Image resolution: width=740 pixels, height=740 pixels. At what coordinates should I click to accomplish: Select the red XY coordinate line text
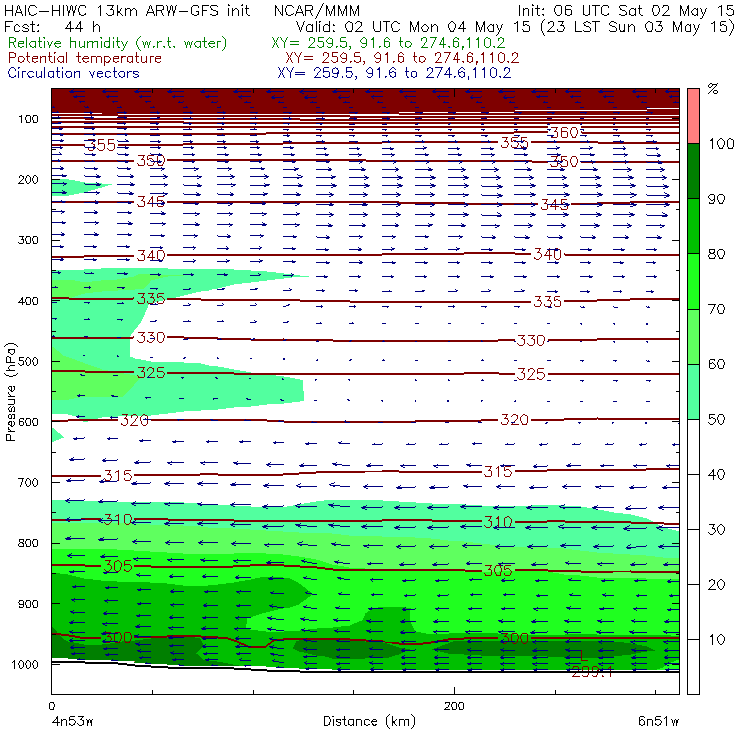tap(402, 58)
